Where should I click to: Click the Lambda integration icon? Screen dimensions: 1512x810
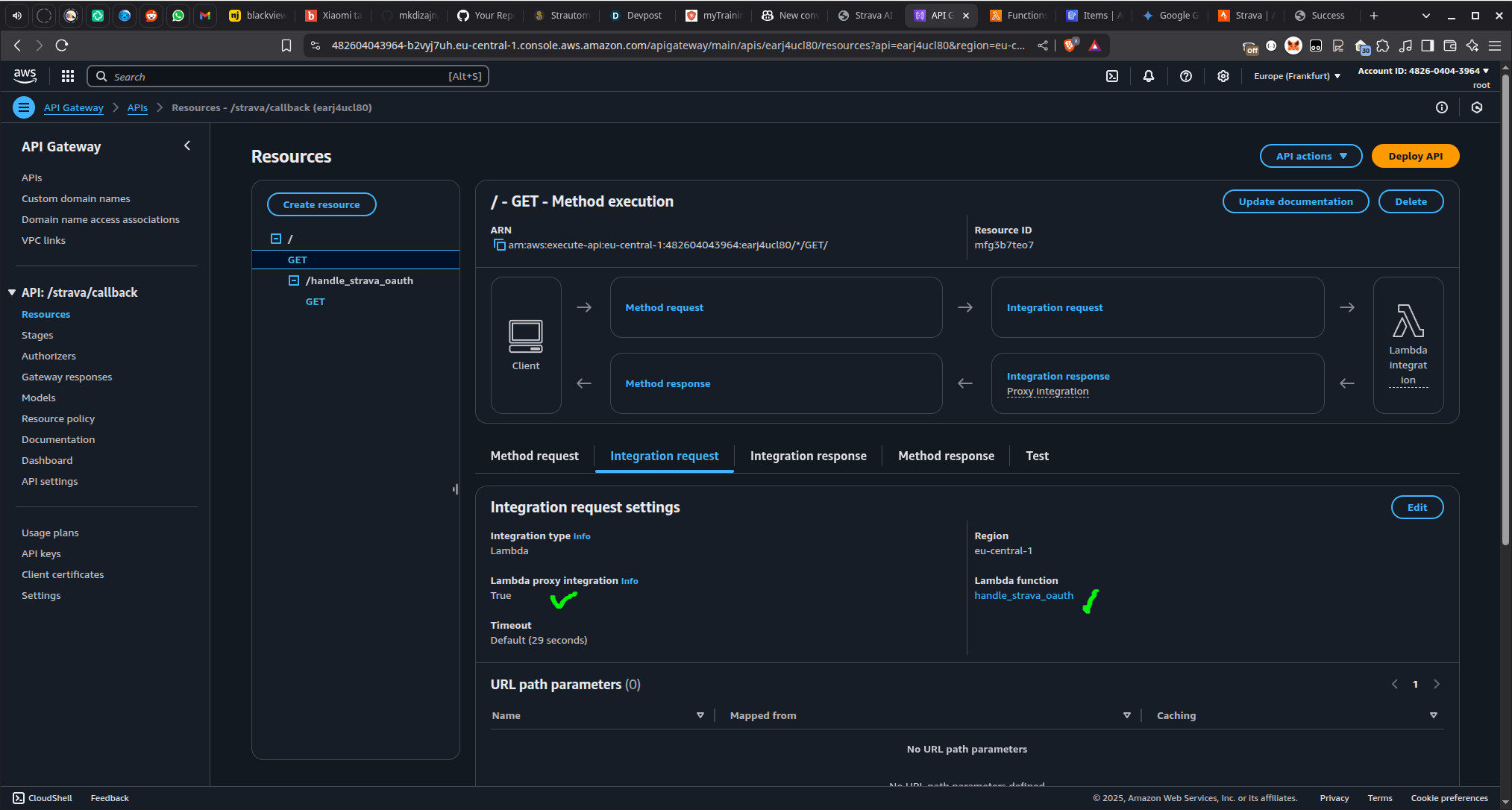click(x=1408, y=321)
